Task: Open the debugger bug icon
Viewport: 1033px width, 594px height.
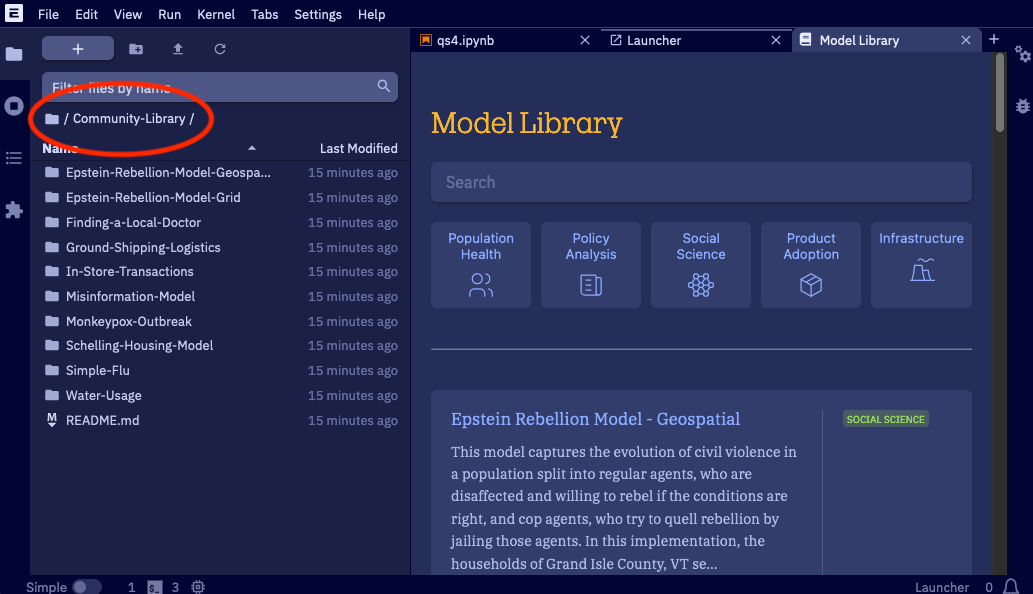Action: pos(1022,106)
